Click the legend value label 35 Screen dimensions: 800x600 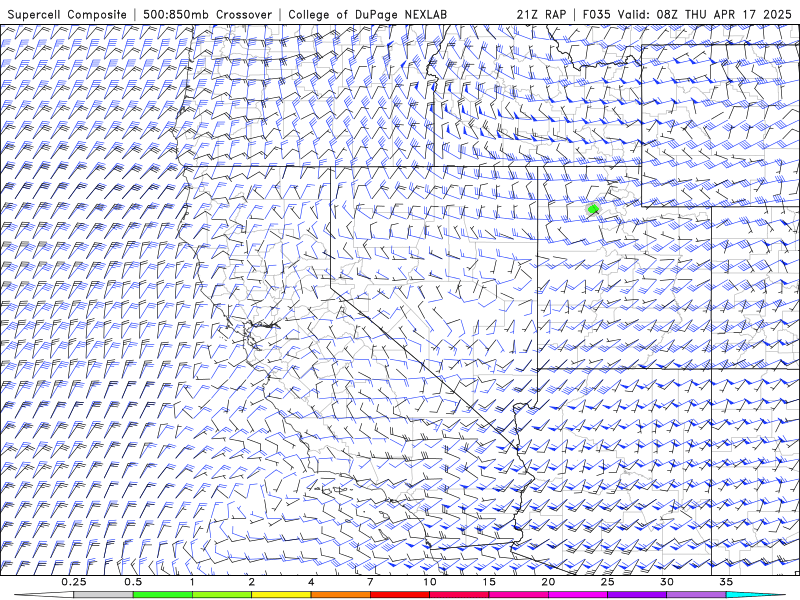click(x=726, y=582)
